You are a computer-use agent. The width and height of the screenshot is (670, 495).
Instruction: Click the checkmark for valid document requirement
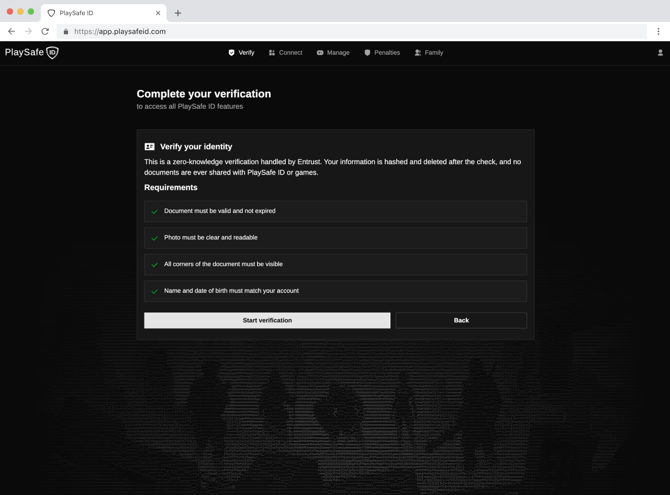155,212
